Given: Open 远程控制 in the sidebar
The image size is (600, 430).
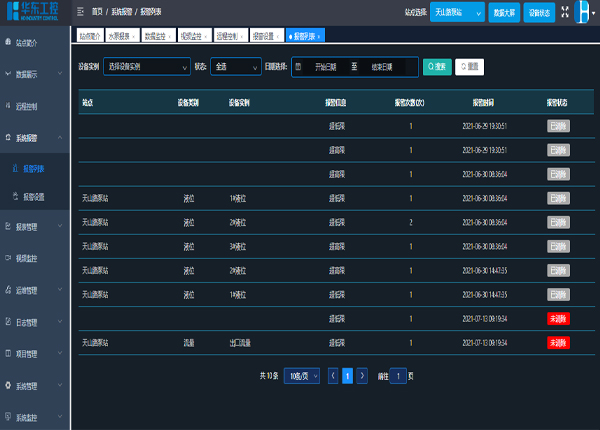Looking at the screenshot, I should pos(28,105).
